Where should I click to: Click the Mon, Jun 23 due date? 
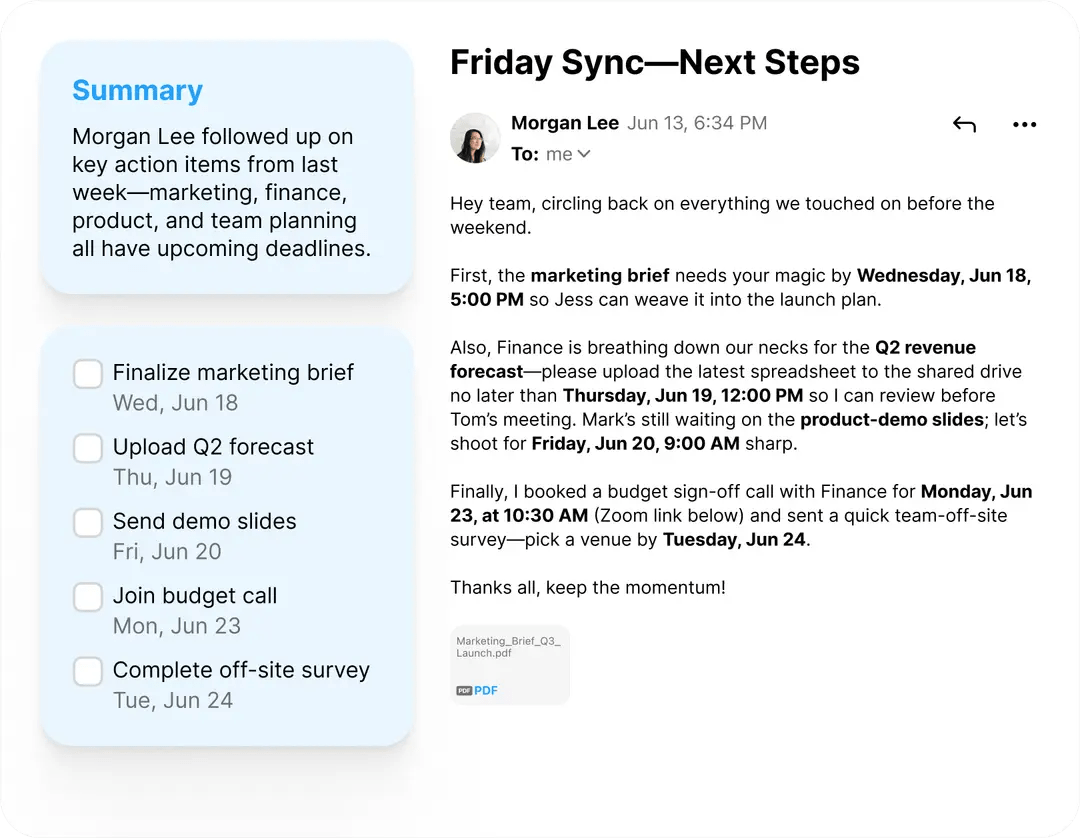click(x=176, y=626)
